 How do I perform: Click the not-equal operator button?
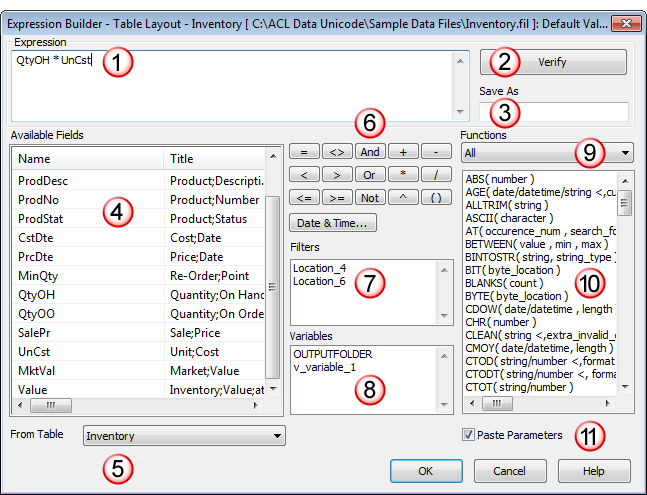(336, 152)
